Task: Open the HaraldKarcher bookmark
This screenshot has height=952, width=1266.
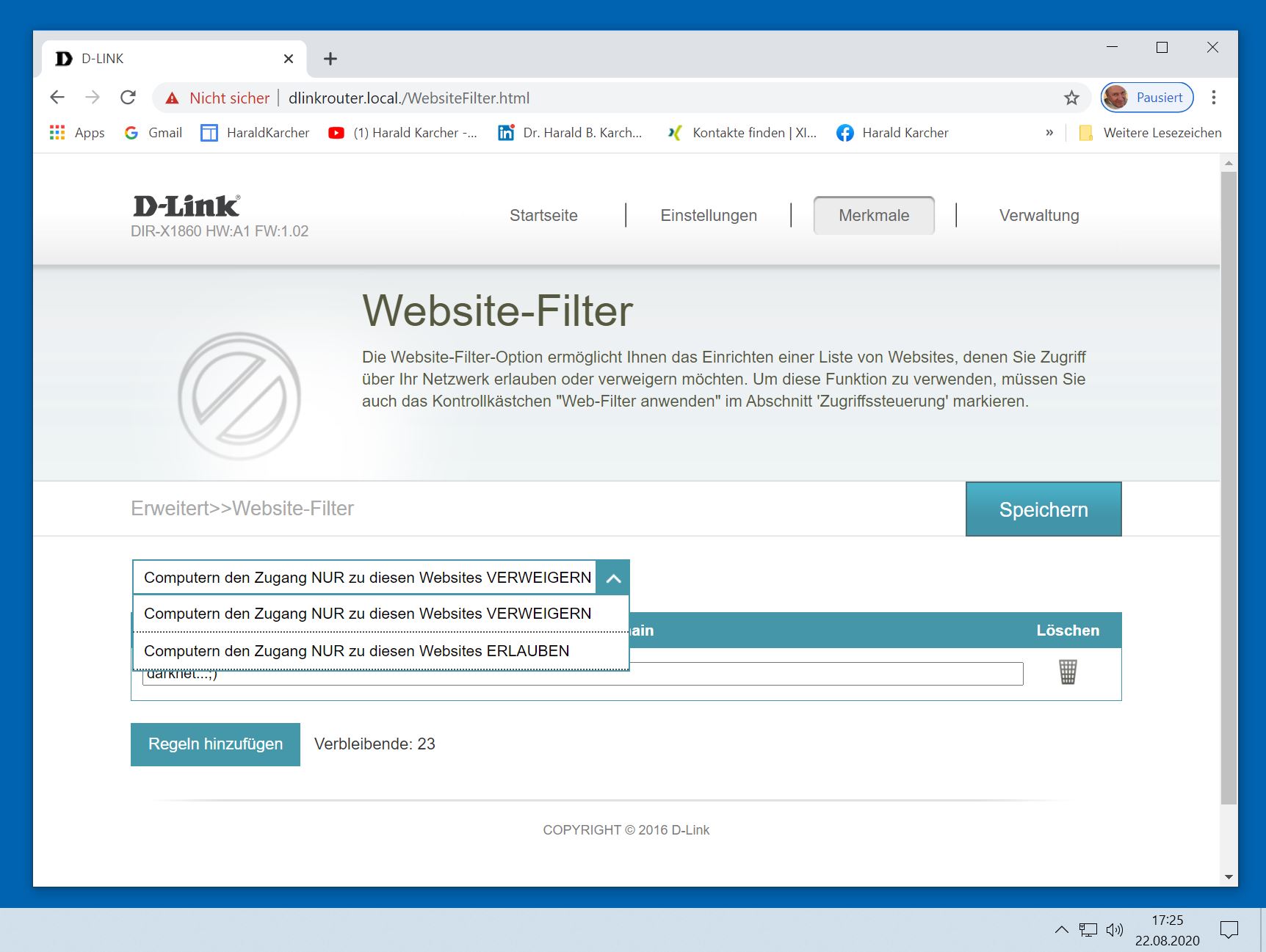Action: click(255, 133)
